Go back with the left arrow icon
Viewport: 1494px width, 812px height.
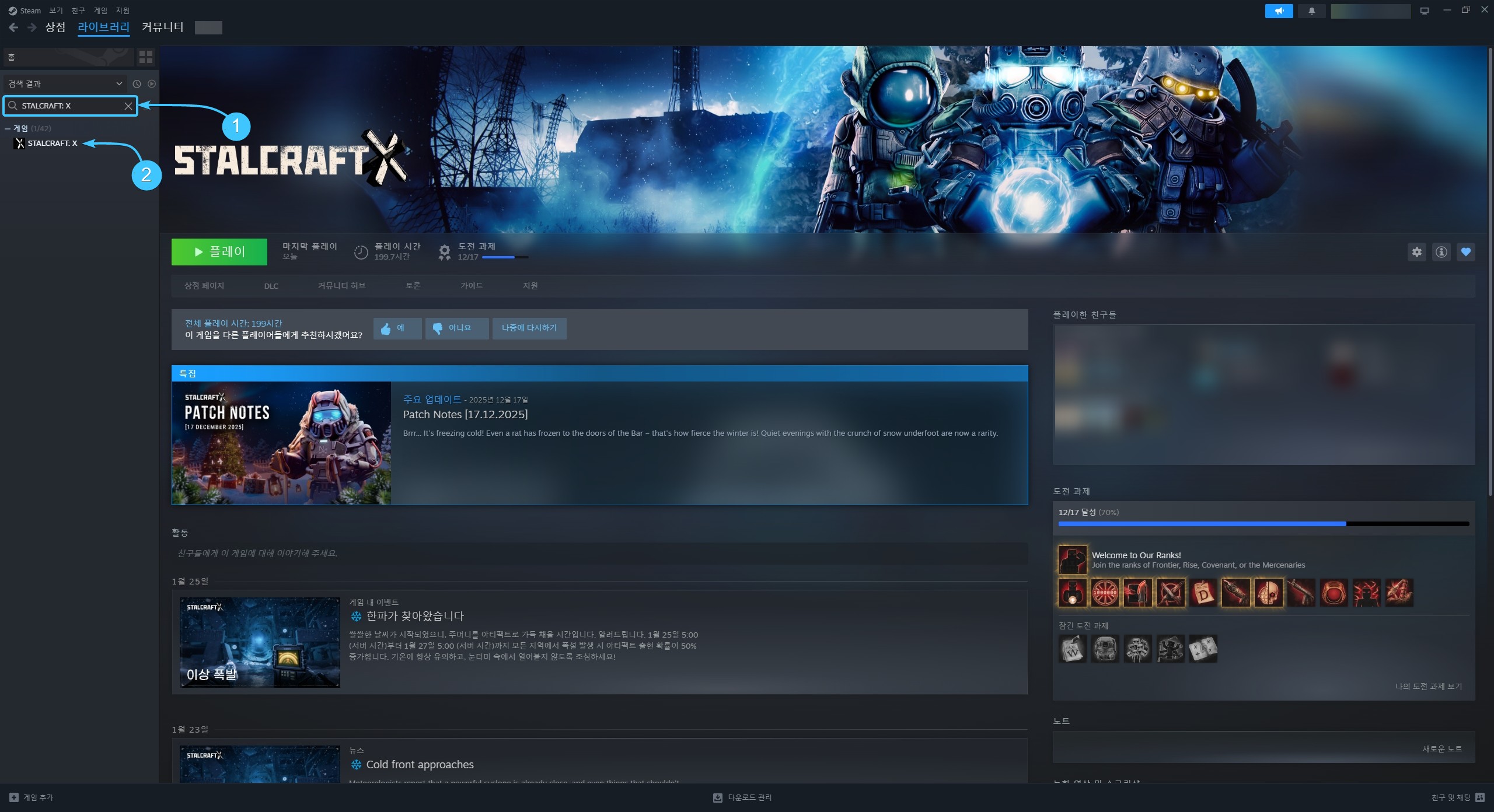click(13, 27)
